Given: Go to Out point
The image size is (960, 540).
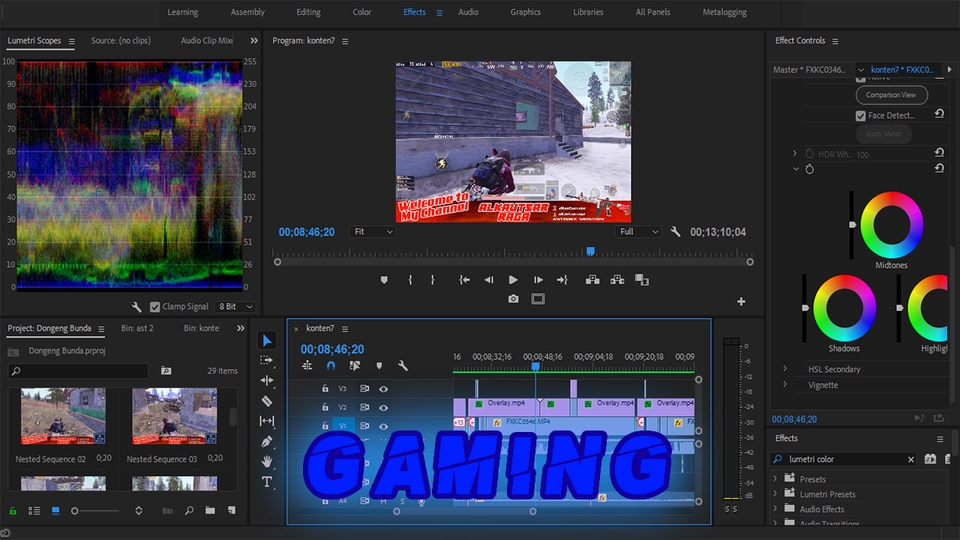Looking at the screenshot, I should [562, 280].
